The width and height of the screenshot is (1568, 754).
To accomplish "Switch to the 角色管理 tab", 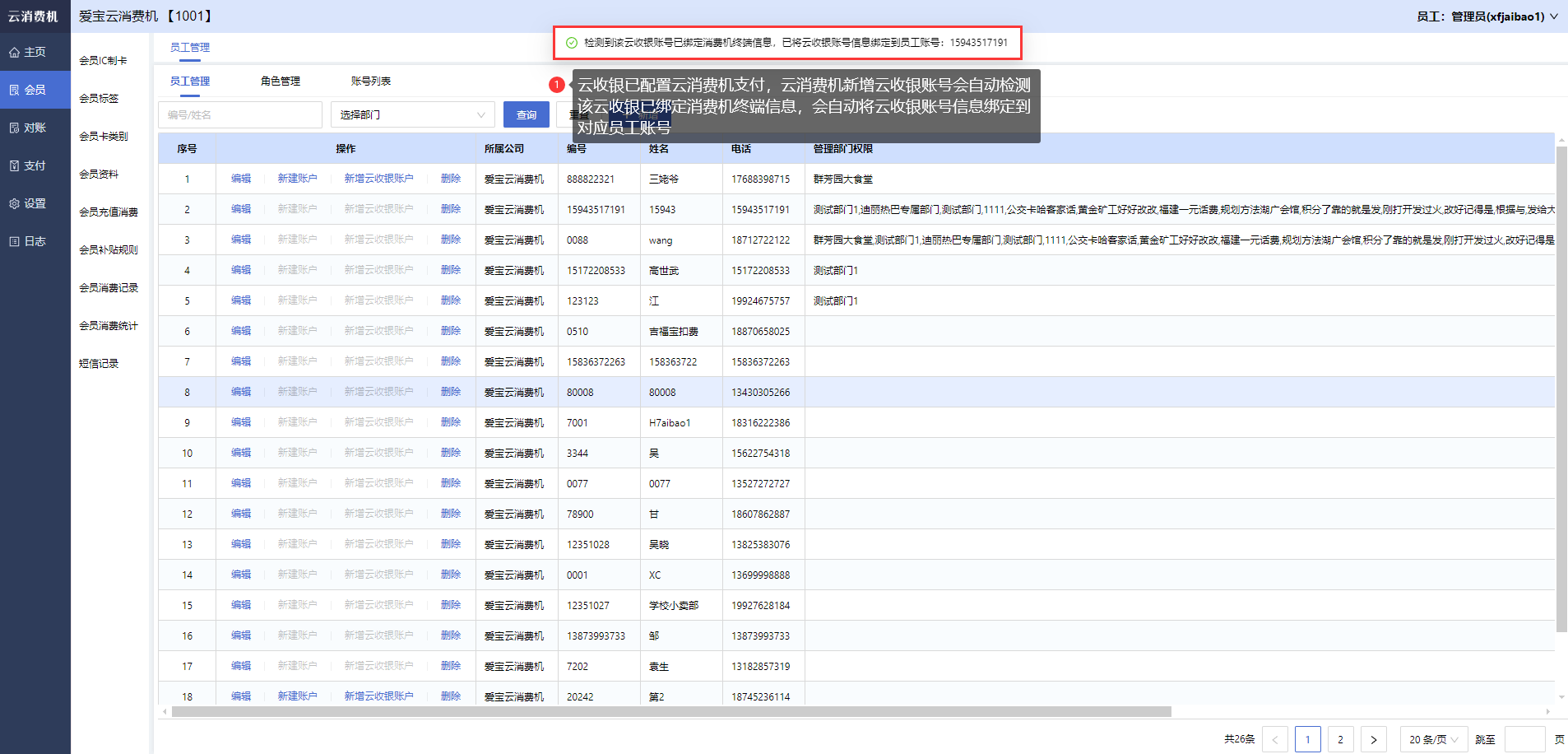I will [281, 81].
